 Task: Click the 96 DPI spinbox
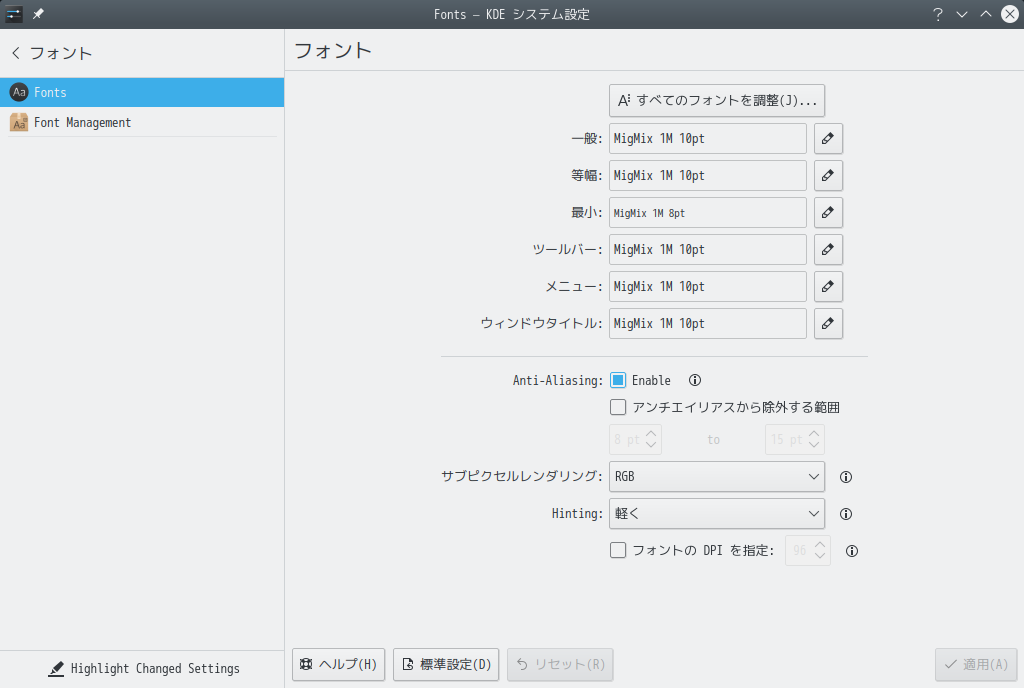(x=808, y=550)
